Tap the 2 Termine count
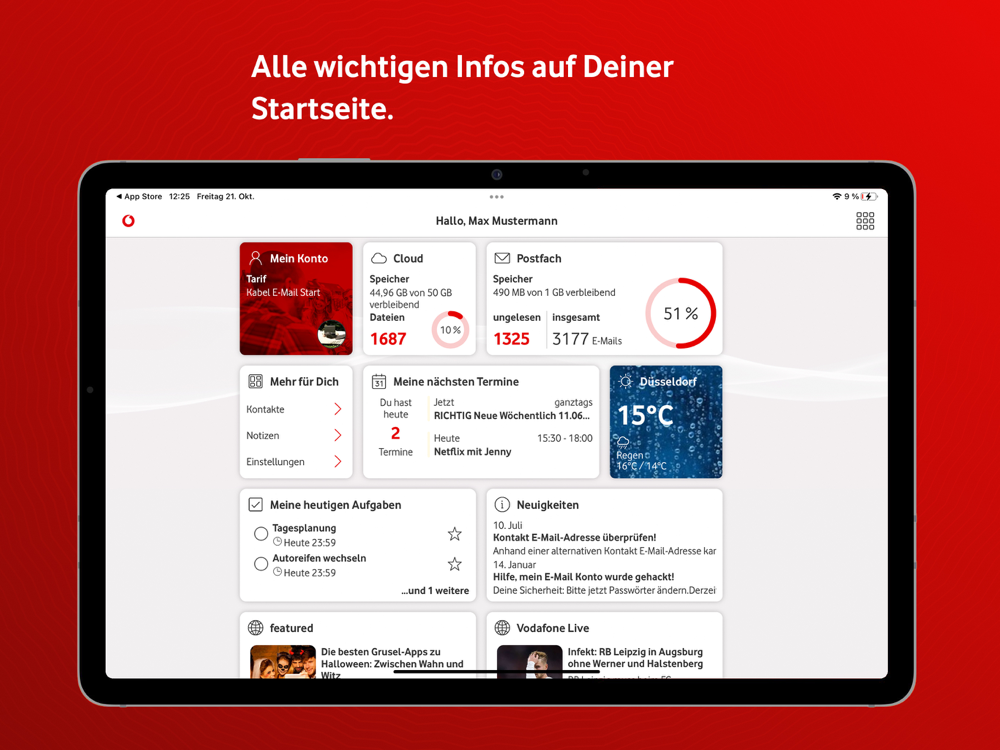The width and height of the screenshot is (1000, 750). click(395, 433)
